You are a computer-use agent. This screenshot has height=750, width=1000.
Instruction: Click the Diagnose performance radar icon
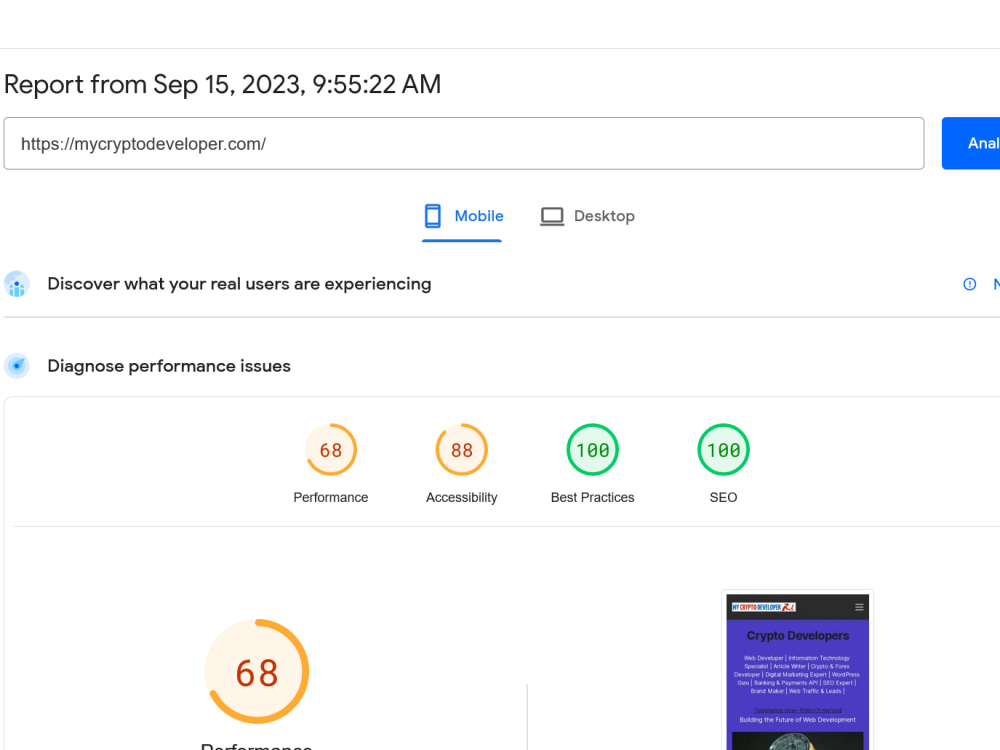(x=17, y=366)
